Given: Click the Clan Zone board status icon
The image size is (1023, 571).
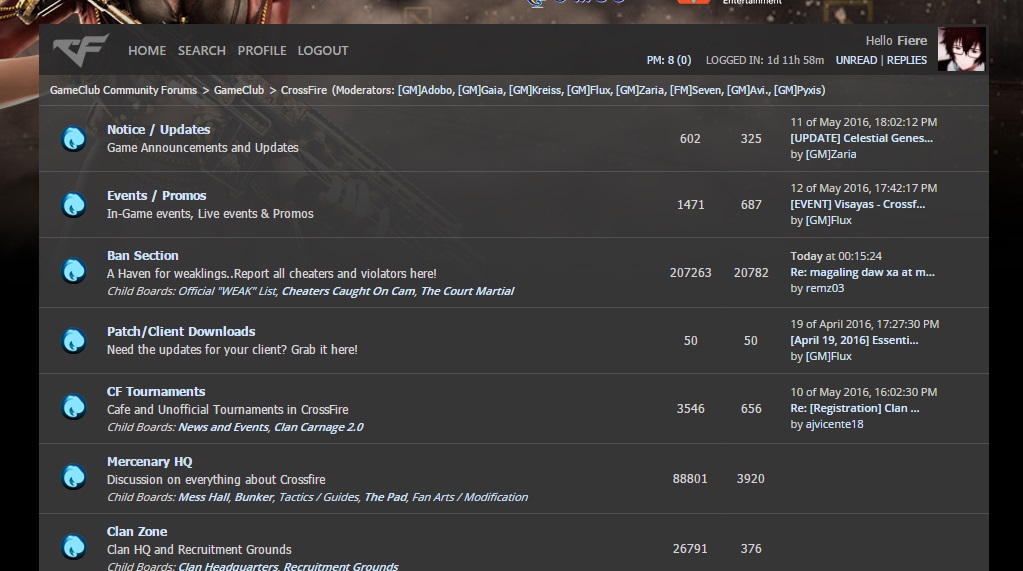Looking at the screenshot, I should coord(74,547).
